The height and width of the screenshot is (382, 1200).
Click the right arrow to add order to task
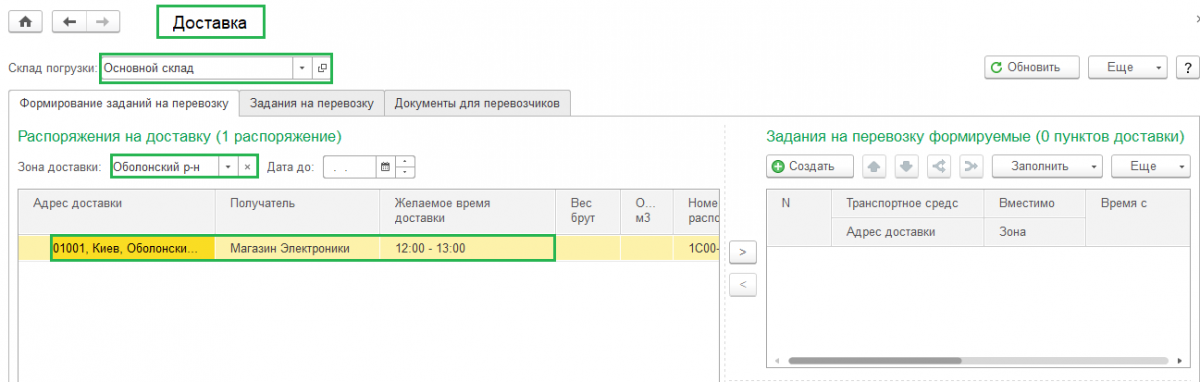(x=742, y=251)
